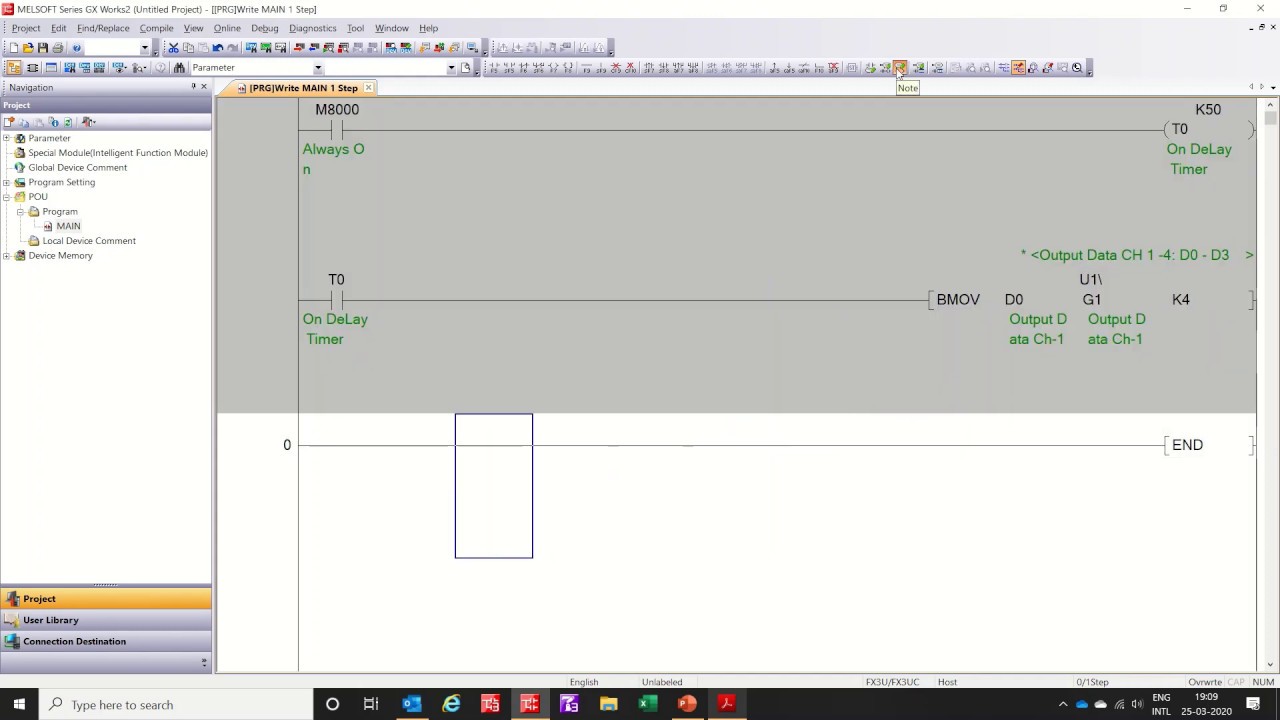Collapse the Program folder node
1280x720 pixels.
(21, 212)
